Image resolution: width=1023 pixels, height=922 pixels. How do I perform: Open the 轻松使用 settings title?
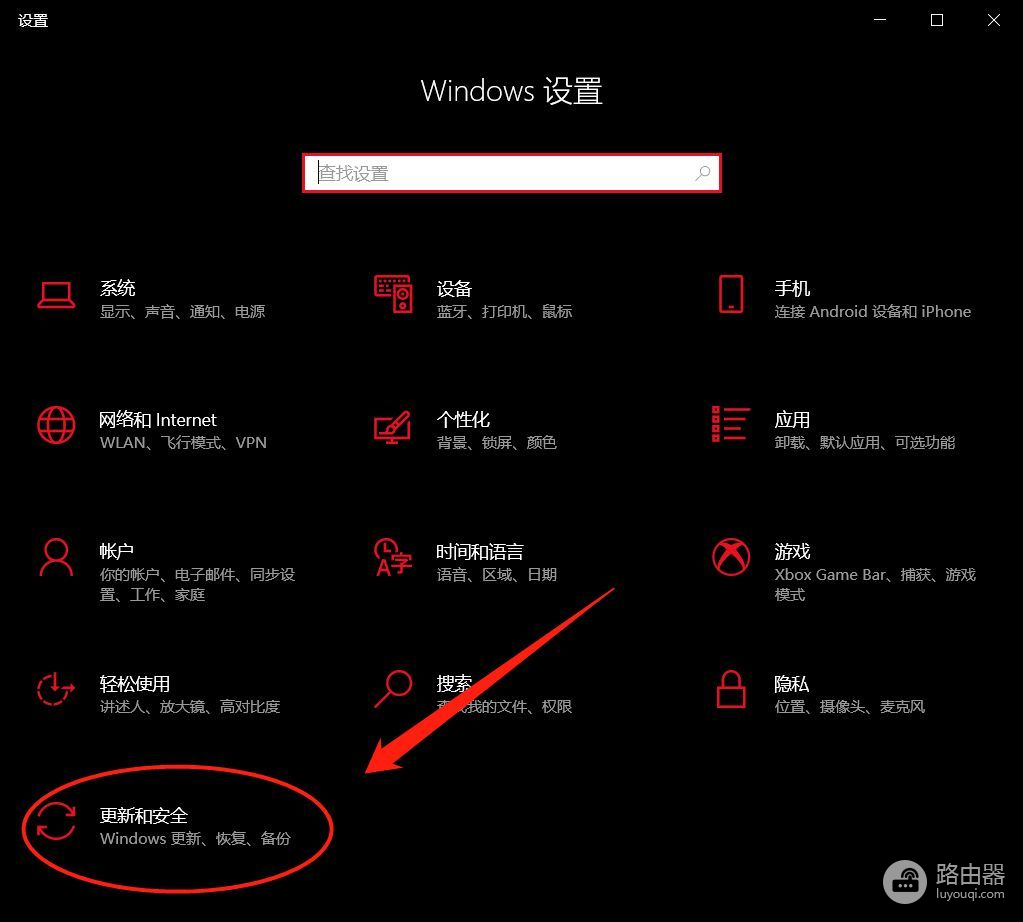134,684
